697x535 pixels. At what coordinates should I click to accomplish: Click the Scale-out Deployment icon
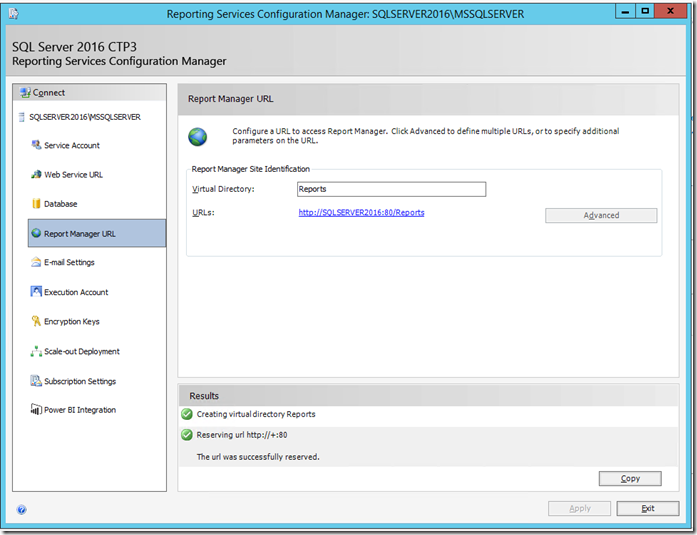click(36, 352)
